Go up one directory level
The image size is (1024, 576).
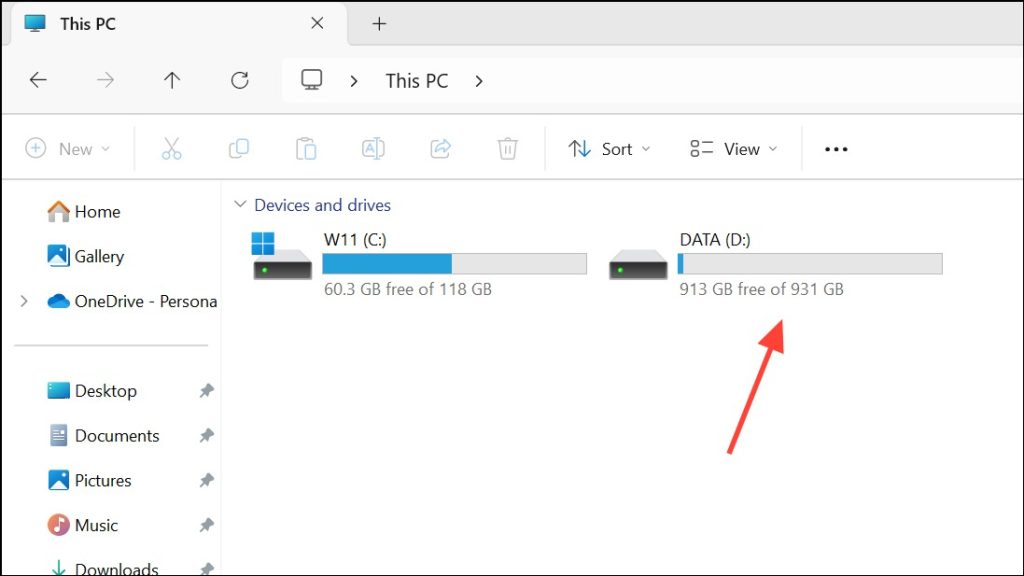(x=172, y=81)
